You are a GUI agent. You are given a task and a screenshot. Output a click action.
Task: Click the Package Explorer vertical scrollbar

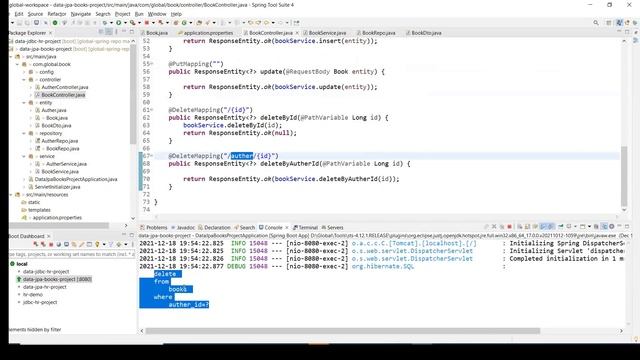point(133,94)
